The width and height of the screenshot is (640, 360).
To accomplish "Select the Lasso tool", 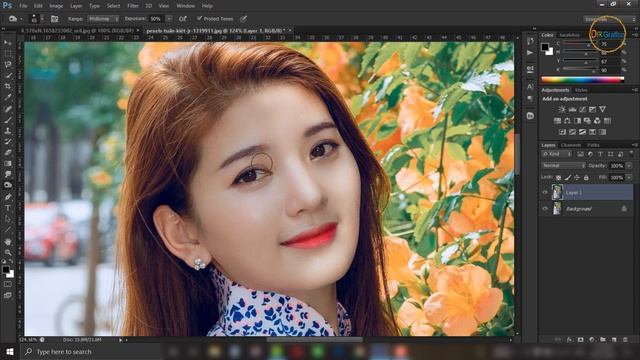I will tap(8, 64).
